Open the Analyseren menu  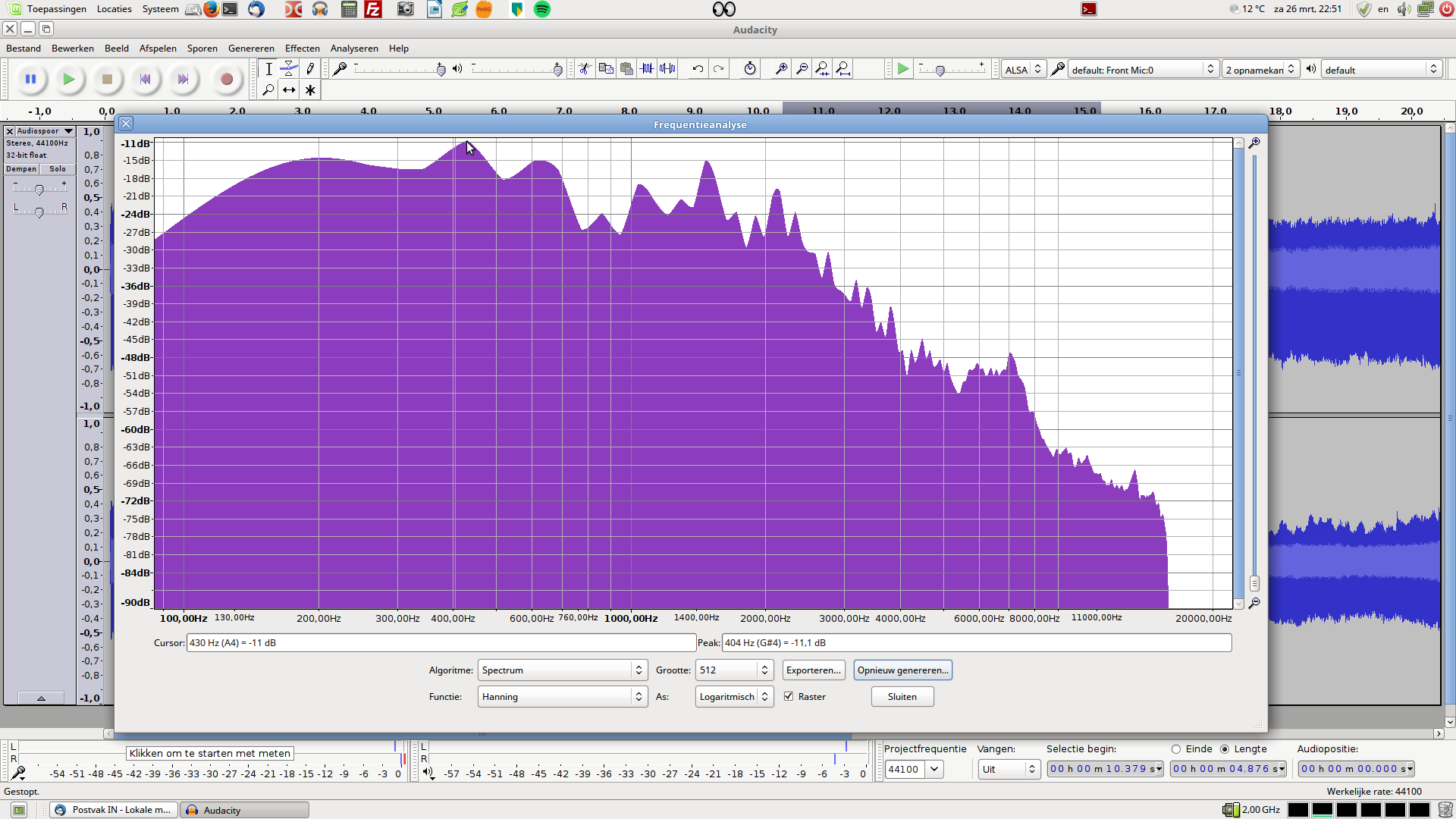(354, 48)
